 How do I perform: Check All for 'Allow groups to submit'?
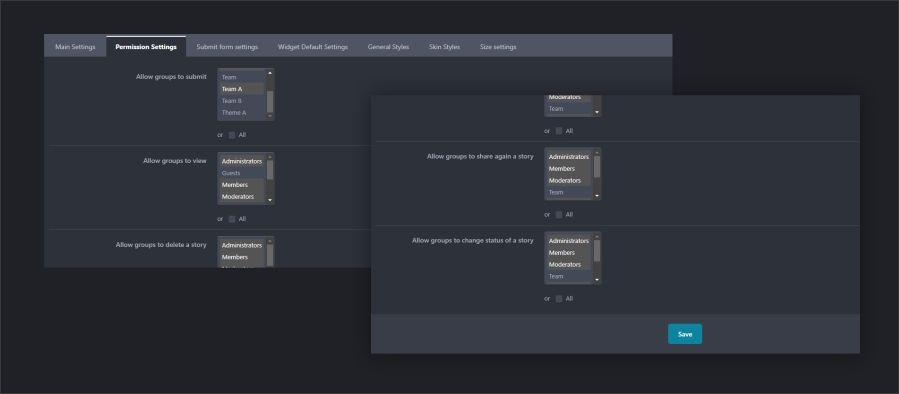pos(232,135)
